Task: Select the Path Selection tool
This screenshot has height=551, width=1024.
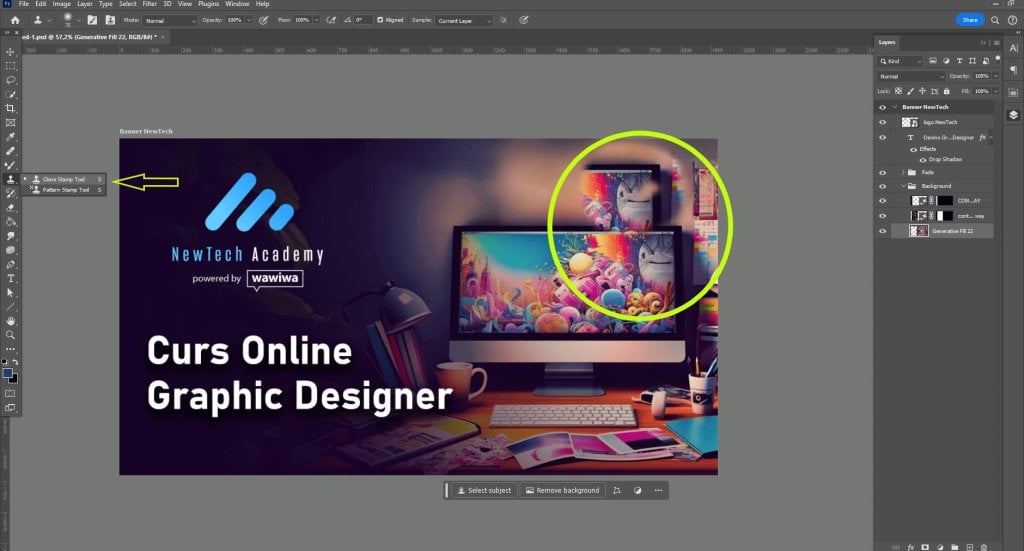Action: [10, 293]
